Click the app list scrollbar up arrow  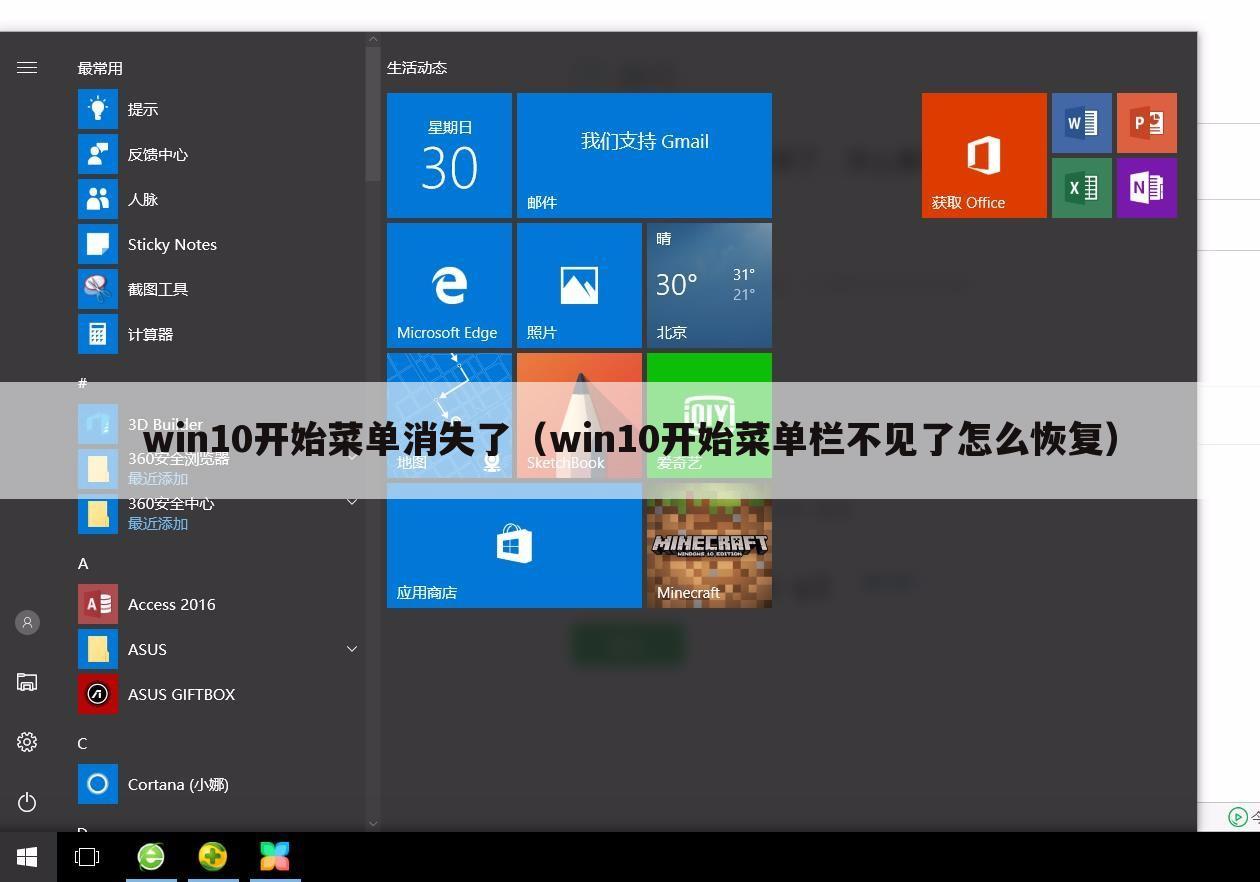tap(373, 39)
